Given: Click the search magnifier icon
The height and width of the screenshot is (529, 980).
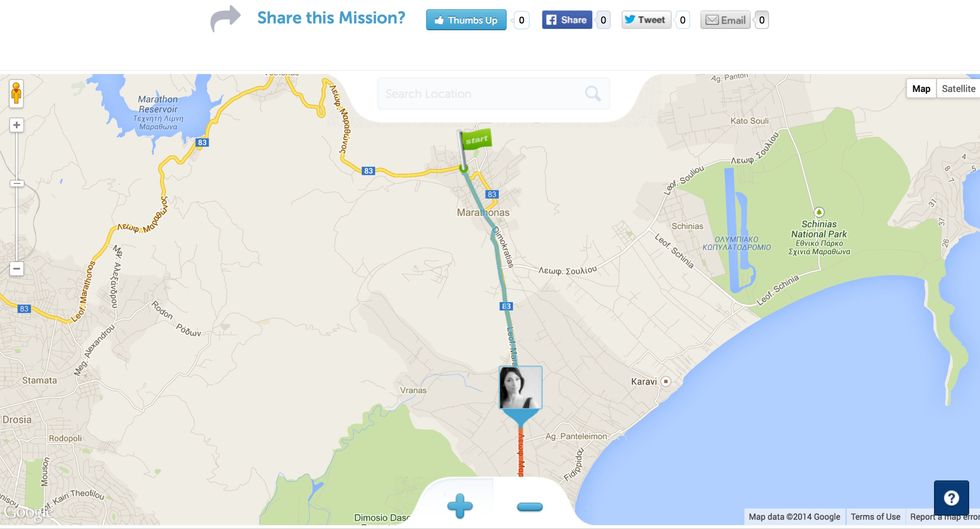Looking at the screenshot, I should (592, 94).
